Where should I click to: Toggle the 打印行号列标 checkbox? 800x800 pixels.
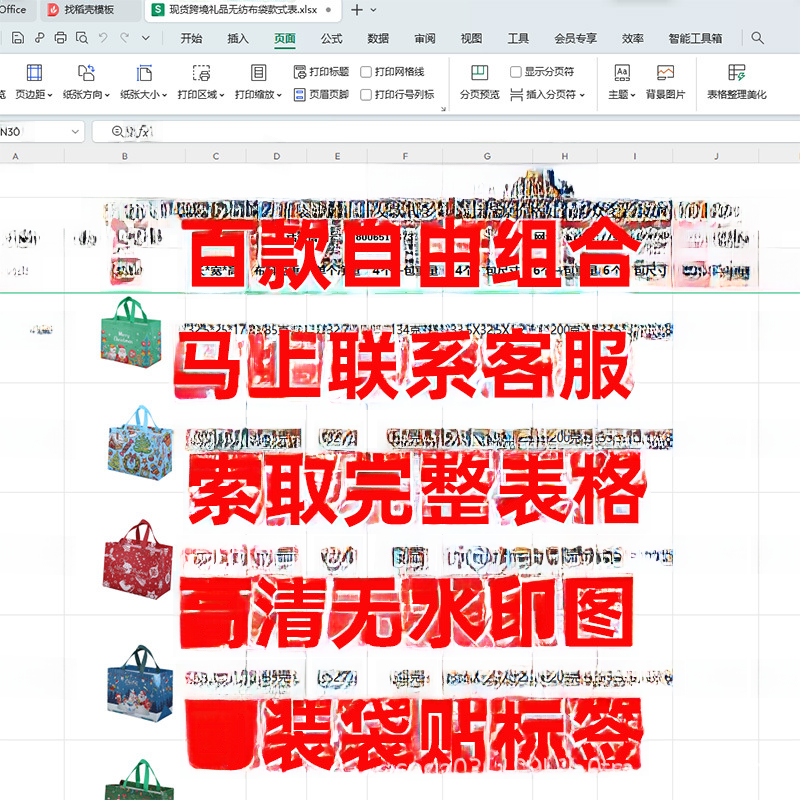[x=367, y=95]
